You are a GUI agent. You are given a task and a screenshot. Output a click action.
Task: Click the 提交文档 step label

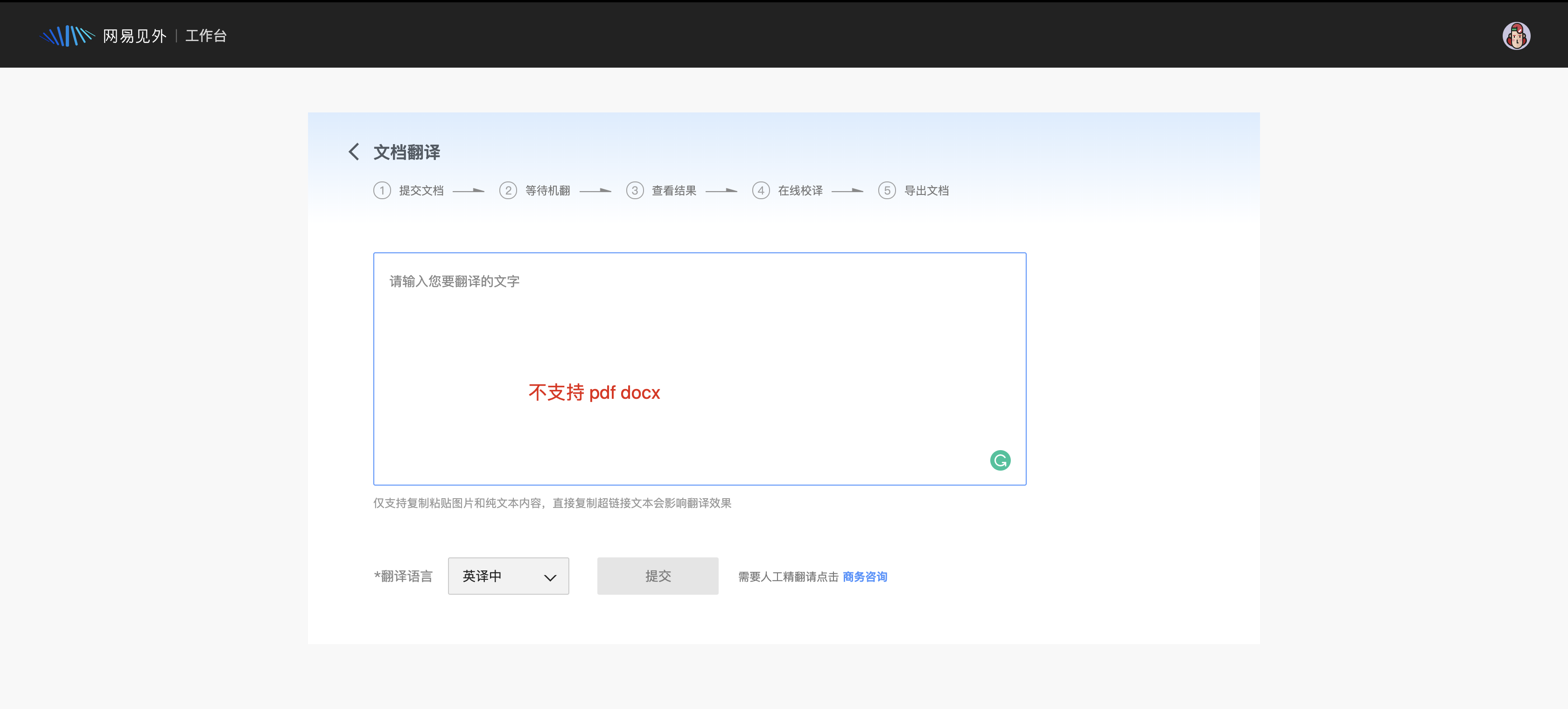421,190
